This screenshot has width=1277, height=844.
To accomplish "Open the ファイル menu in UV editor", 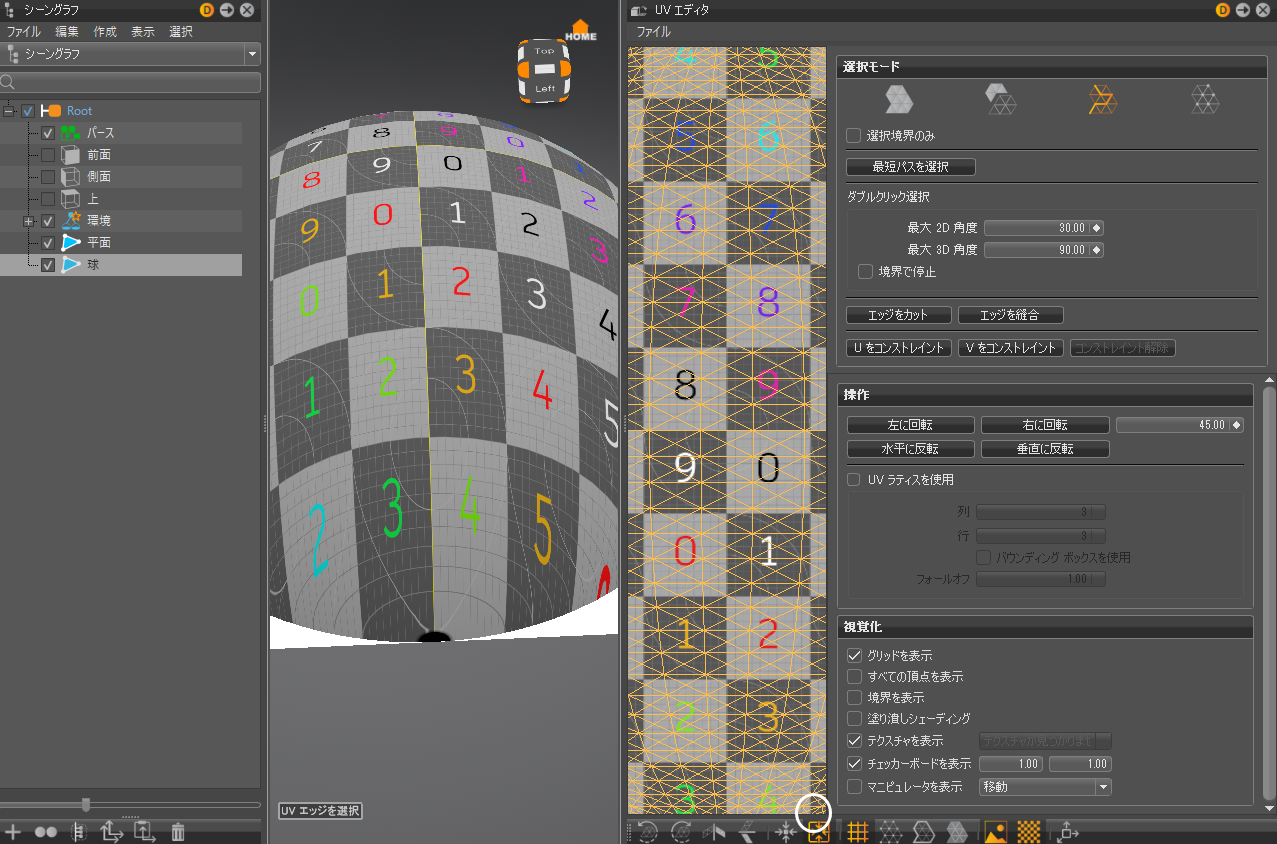I will click(x=653, y=32).
